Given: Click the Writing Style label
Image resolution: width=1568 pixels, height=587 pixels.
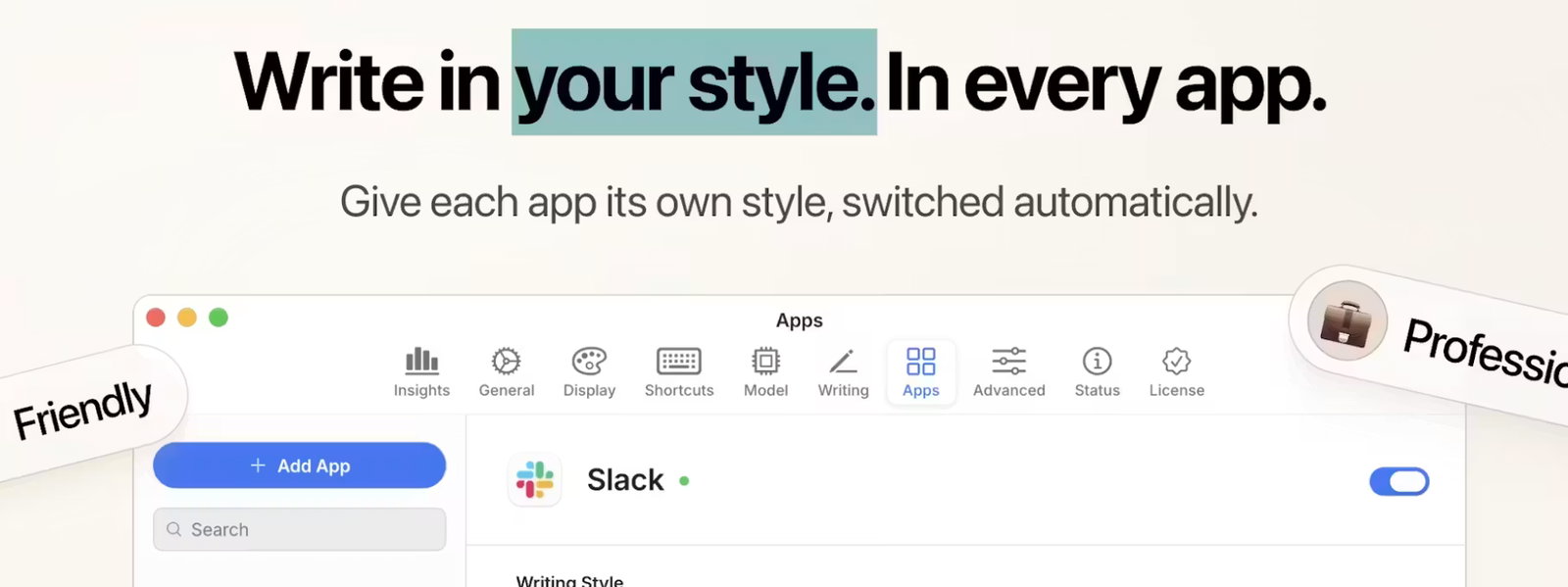Looking at the screenshot, I should [x=569, y=580].
